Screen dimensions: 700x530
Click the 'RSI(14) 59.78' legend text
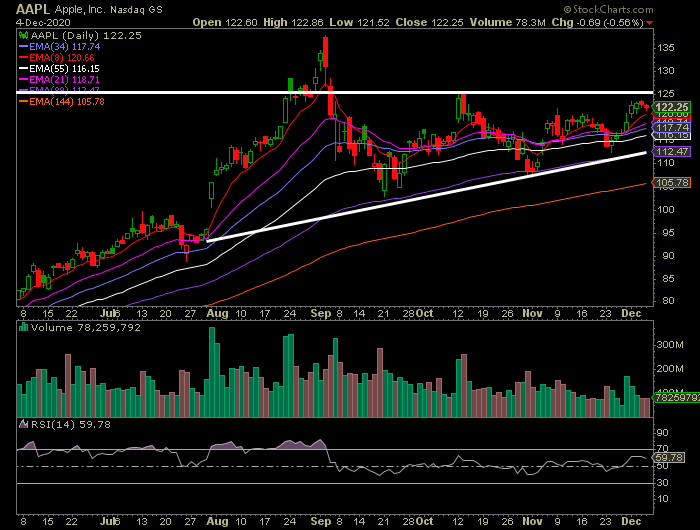point(70,424)
